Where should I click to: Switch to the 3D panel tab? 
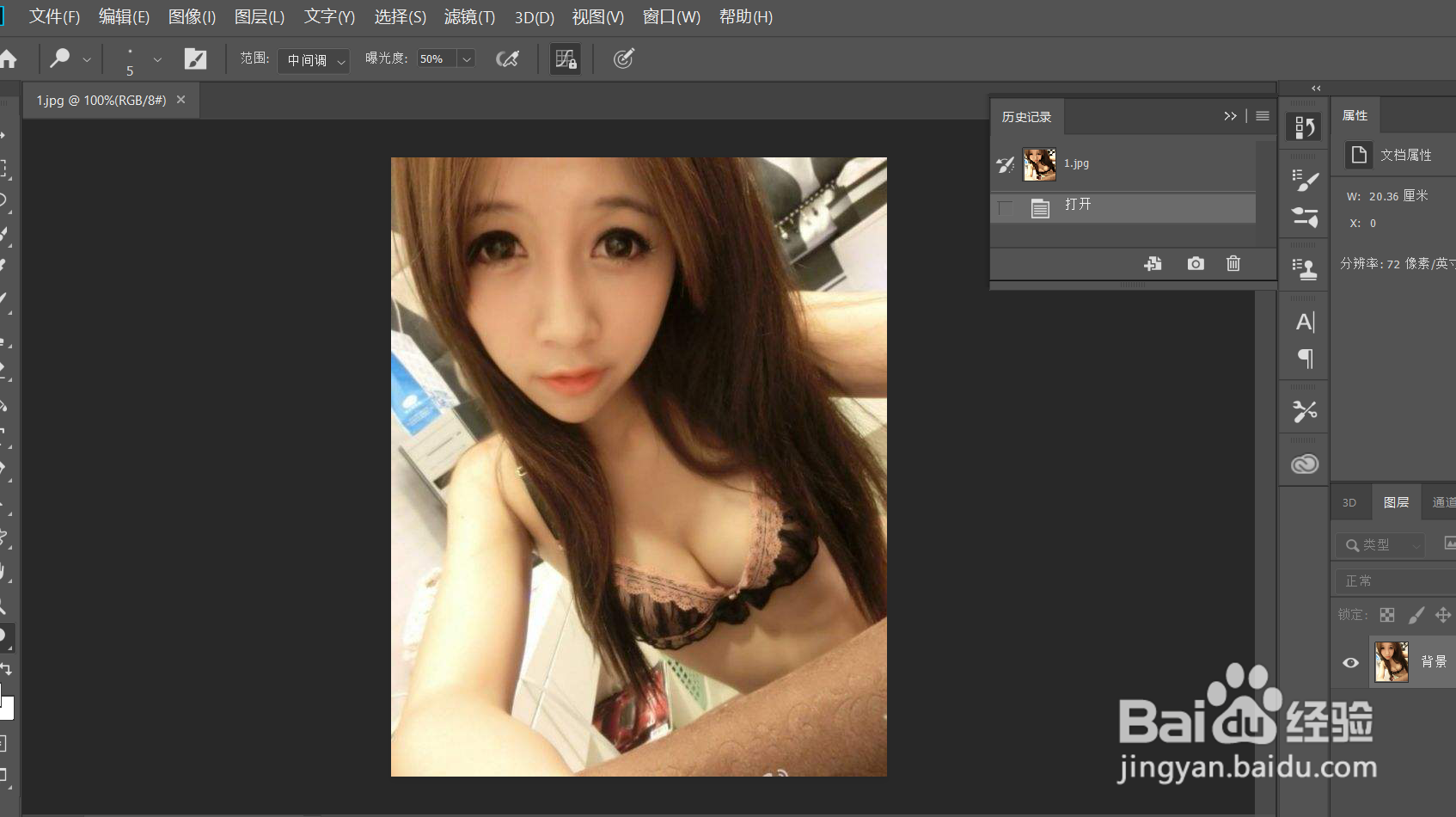click(1349, 503)
